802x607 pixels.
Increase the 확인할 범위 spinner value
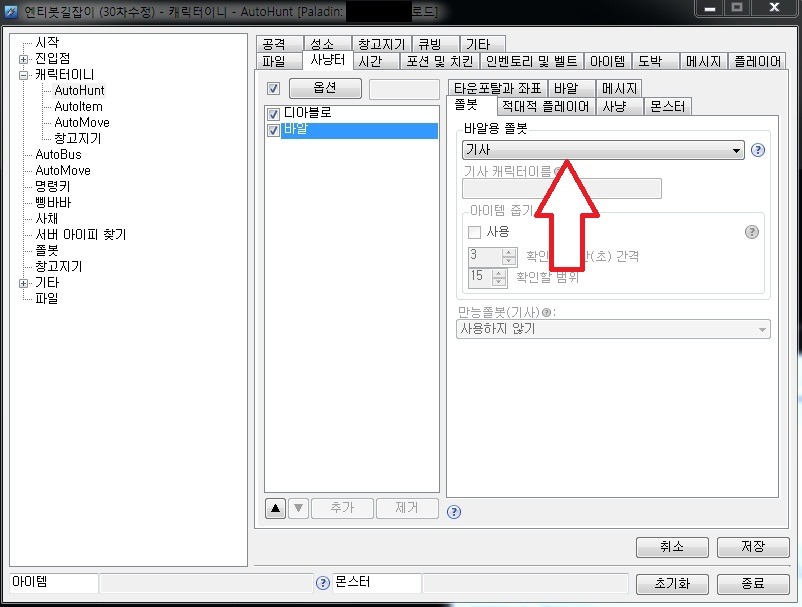pos(499,273)
